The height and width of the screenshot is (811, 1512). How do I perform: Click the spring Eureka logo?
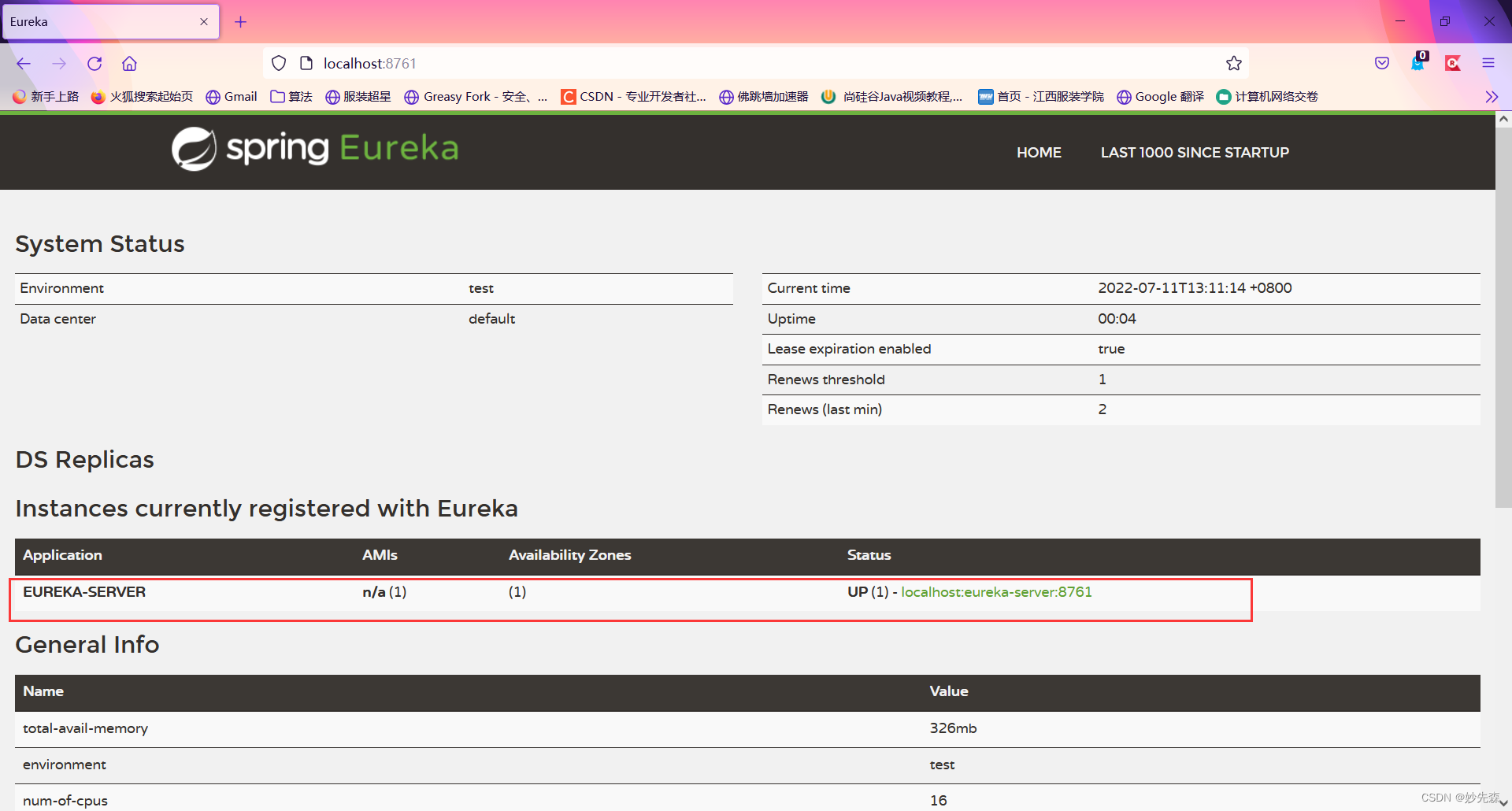(x=315, y=149)
